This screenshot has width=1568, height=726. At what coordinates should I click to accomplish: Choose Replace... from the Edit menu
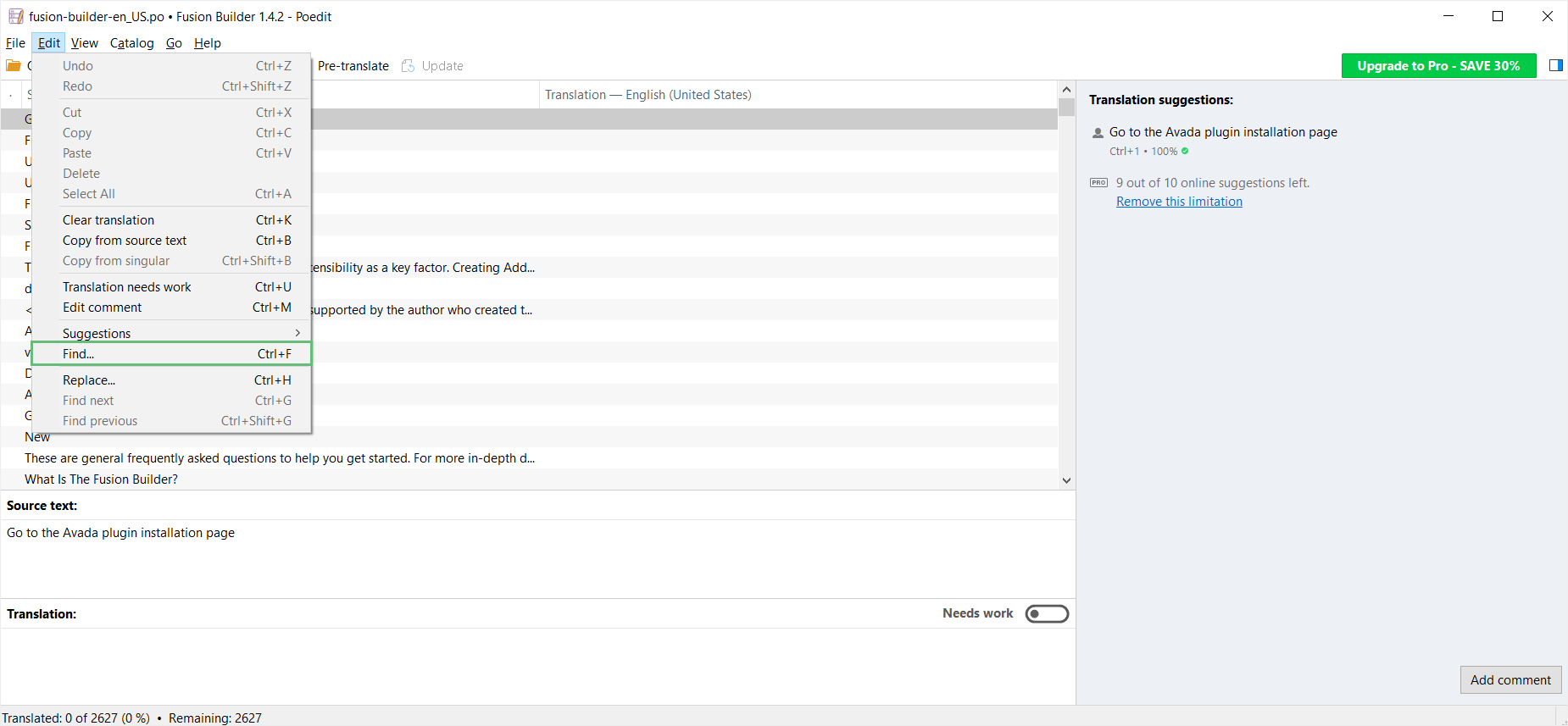pyautogui.click(x=171, y=380)
